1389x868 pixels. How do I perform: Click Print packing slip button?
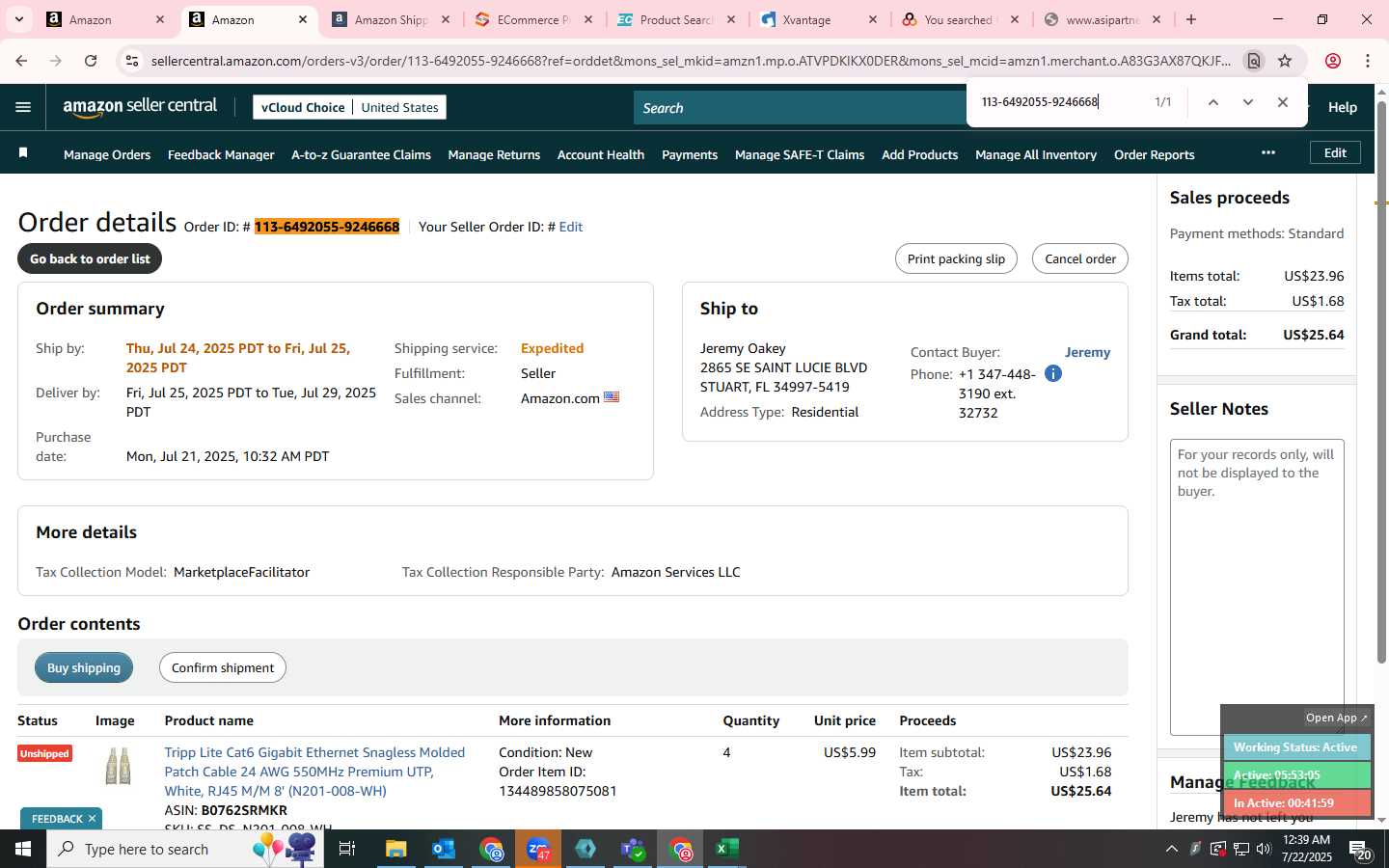pos(956,258)
